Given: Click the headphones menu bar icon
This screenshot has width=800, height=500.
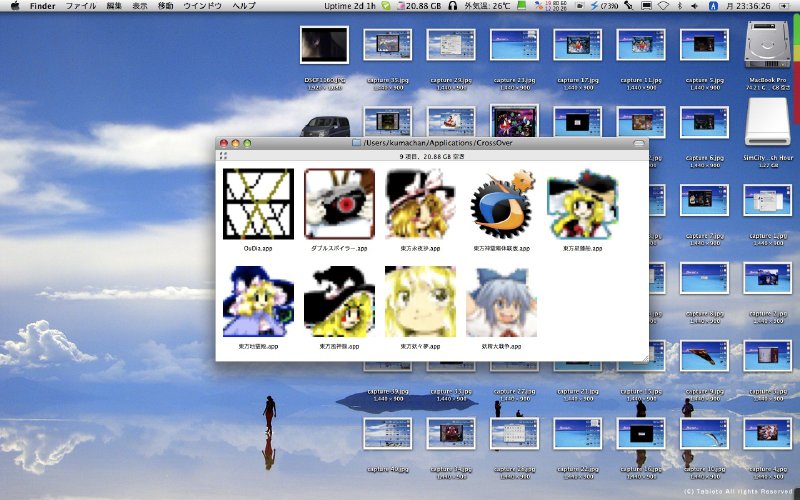Looking at the screenshot, I should (453, 6).
